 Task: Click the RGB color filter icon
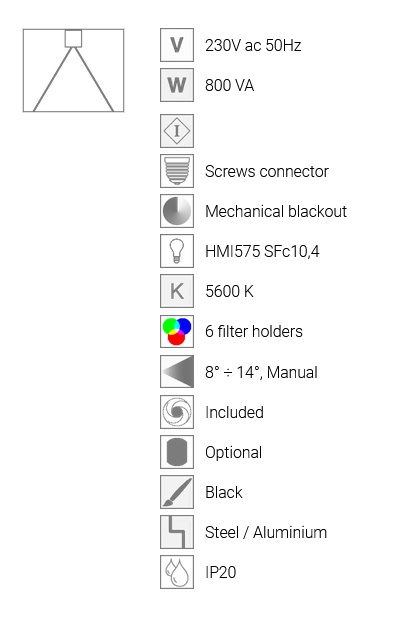click(x=177, y=331)
